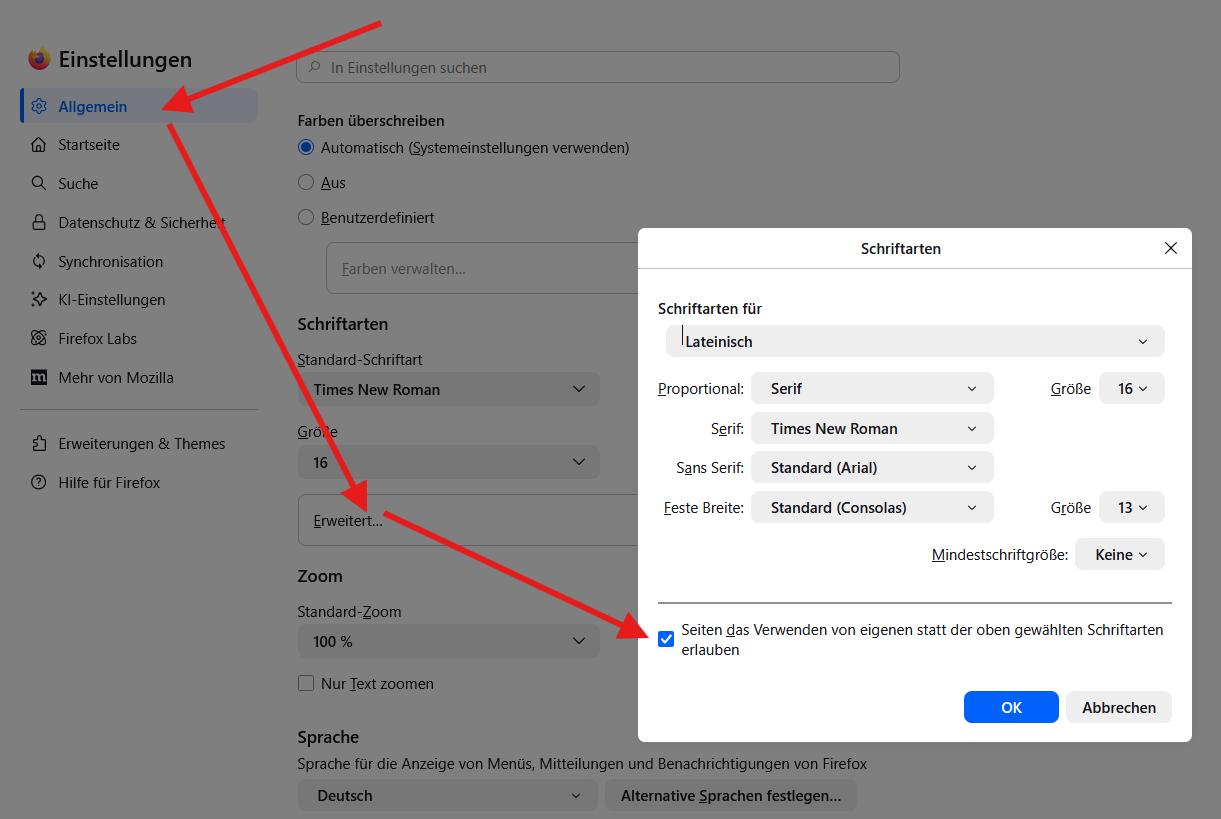Open Erweiterungen & Themes link
Screen dimensions: 1221x819
(x=139, y=444)
